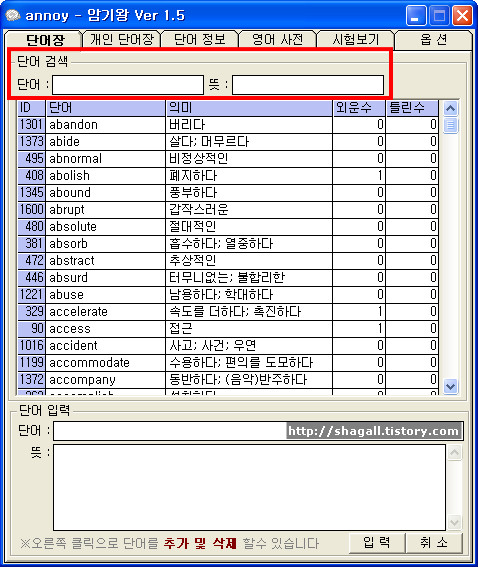Click the app icon in the title bar
This screenshot has width=478, height=567.
click(x=13, y=16)
